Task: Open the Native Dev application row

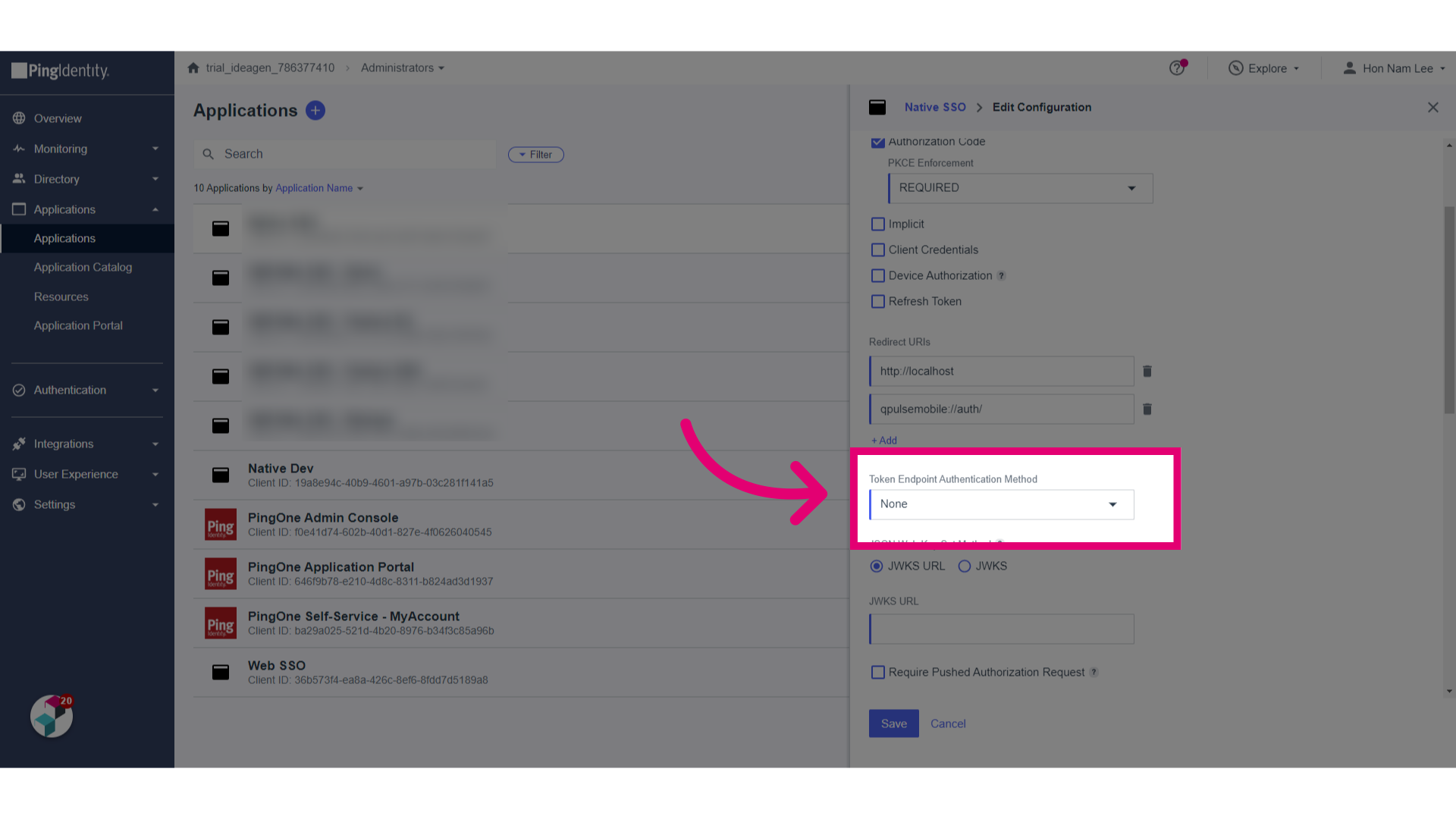Action: click(x=521, y=475)
